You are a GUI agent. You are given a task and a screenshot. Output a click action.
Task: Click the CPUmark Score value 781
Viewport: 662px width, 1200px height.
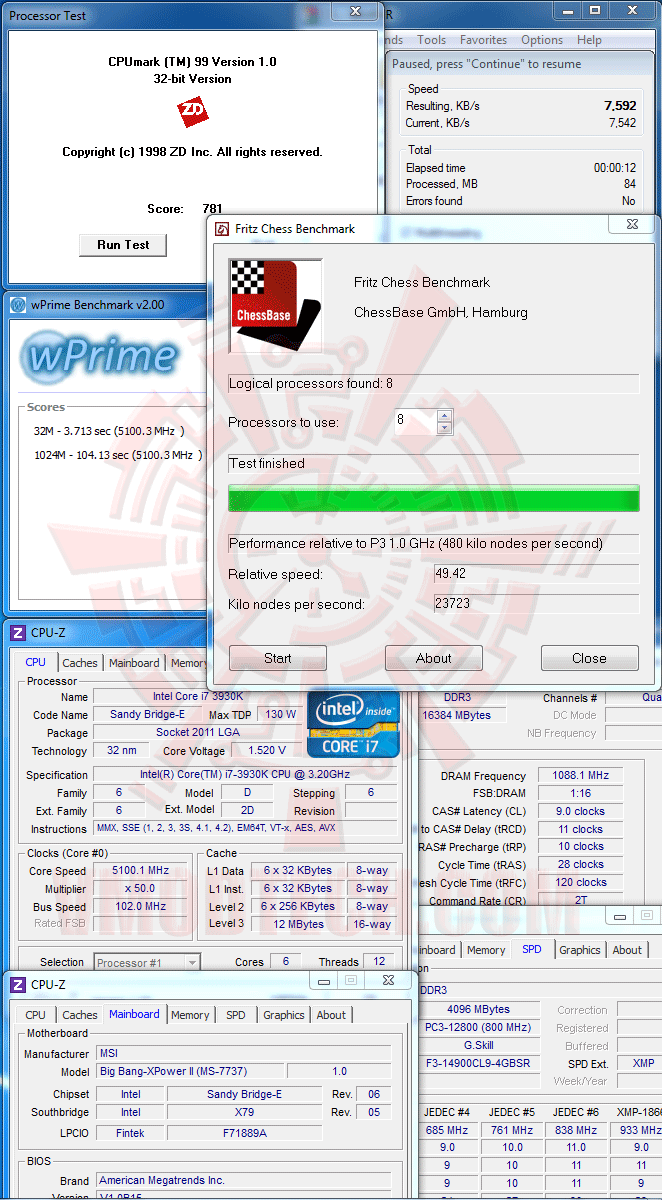(x=212, y=209)
